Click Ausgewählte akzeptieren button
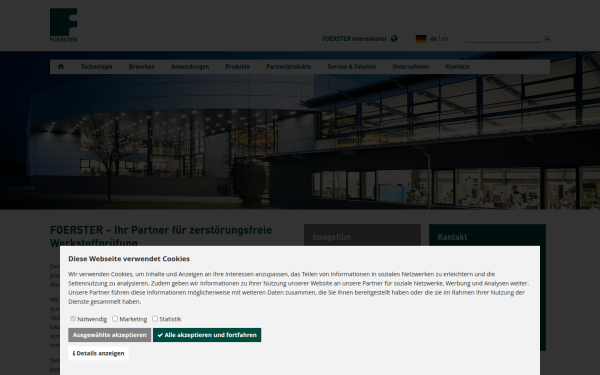This screenshot has width=600, height=375. click(109, 335)
